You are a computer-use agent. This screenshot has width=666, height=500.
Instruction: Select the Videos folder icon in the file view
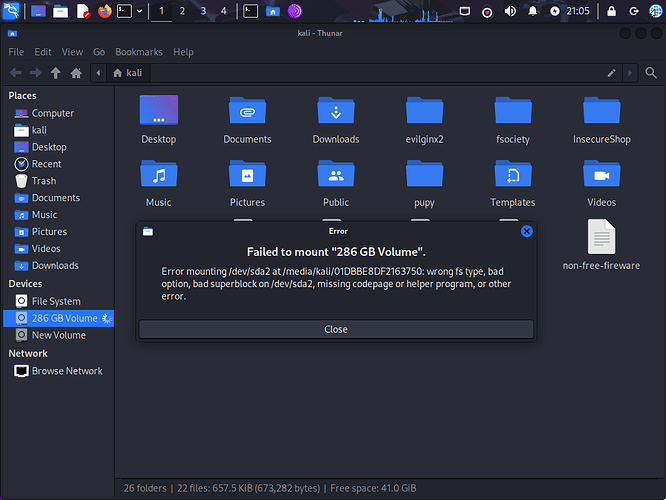point(601,173)
